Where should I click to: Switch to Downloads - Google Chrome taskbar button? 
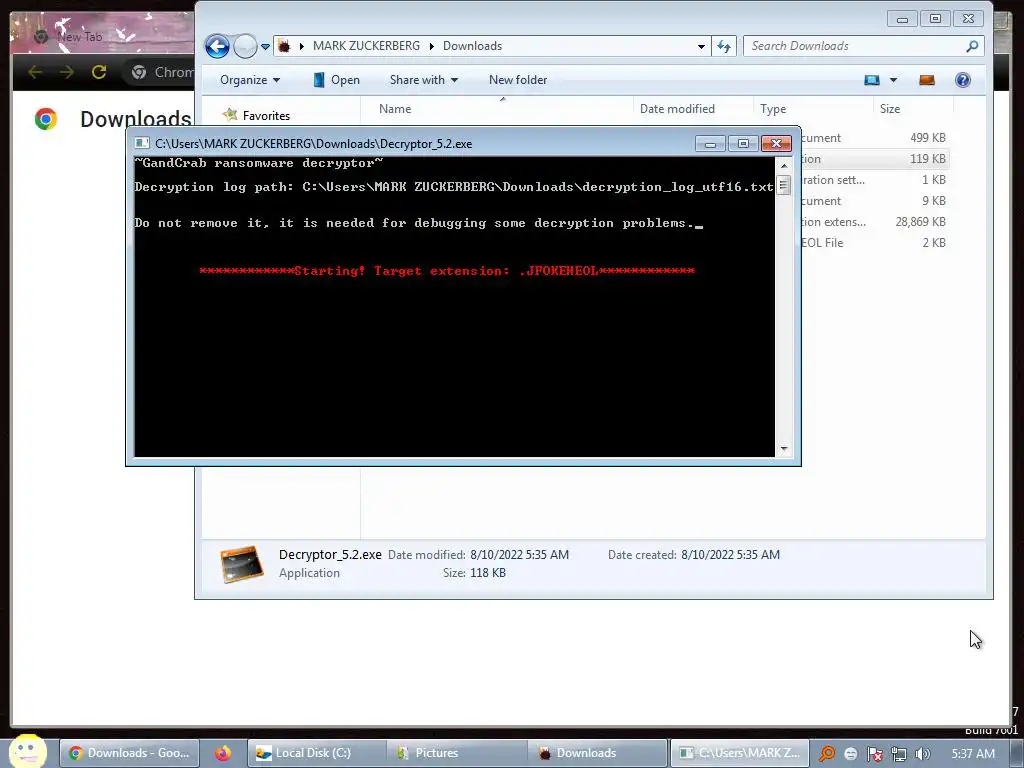[129, 753]
